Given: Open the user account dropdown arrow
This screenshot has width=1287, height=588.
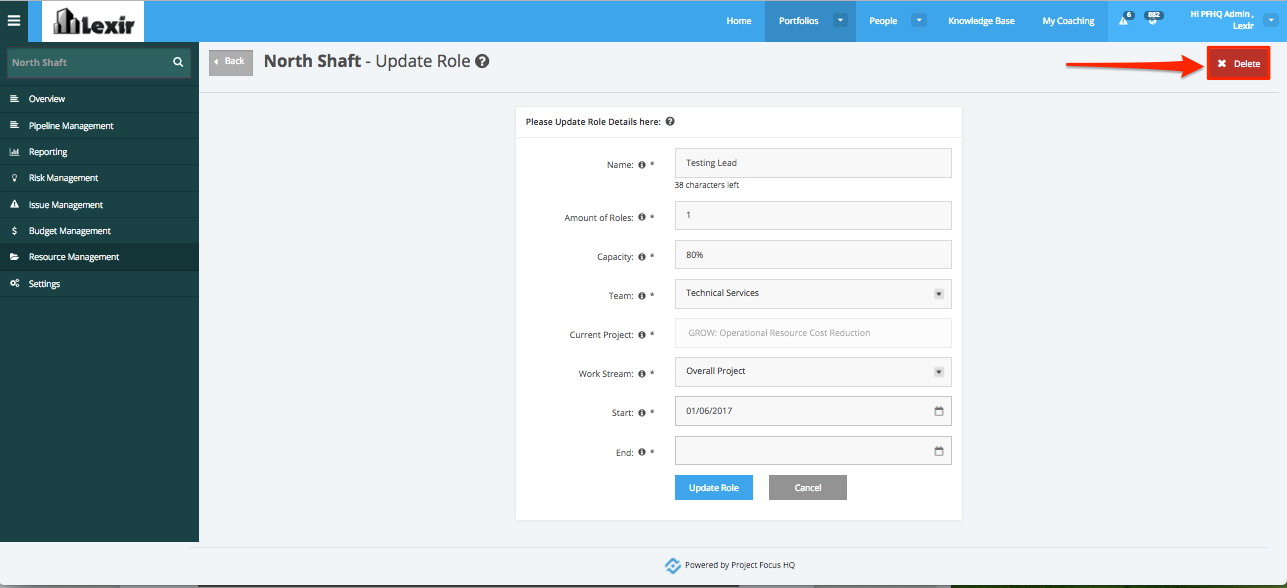Looking at the screenshot, I should coord(1271,20).
